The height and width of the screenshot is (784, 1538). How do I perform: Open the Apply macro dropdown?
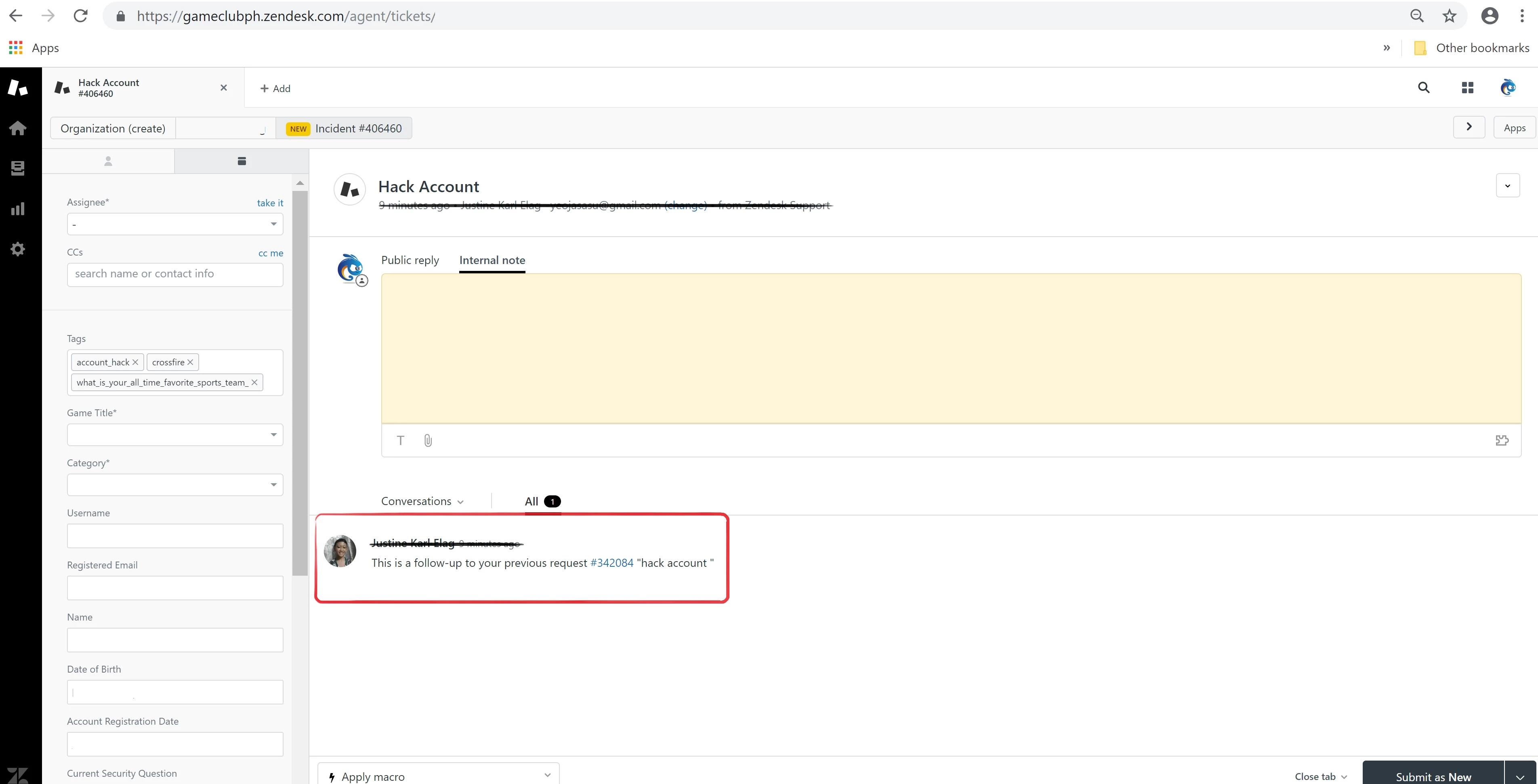(438, 776)
